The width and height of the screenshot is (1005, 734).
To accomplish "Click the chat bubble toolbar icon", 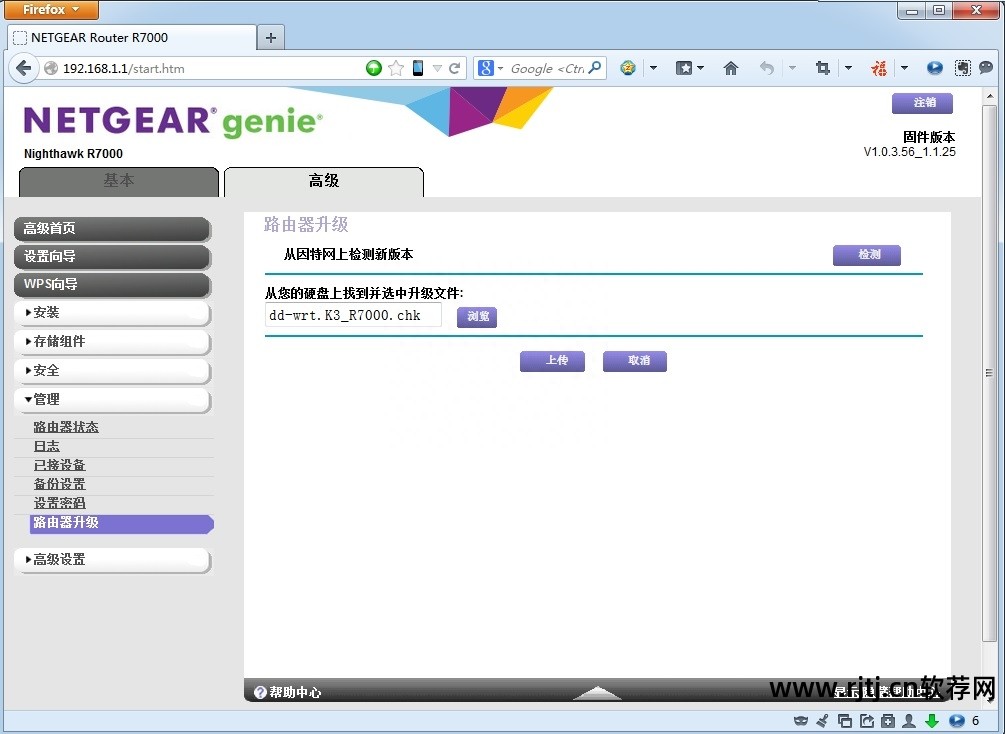I will coord(986,67).
